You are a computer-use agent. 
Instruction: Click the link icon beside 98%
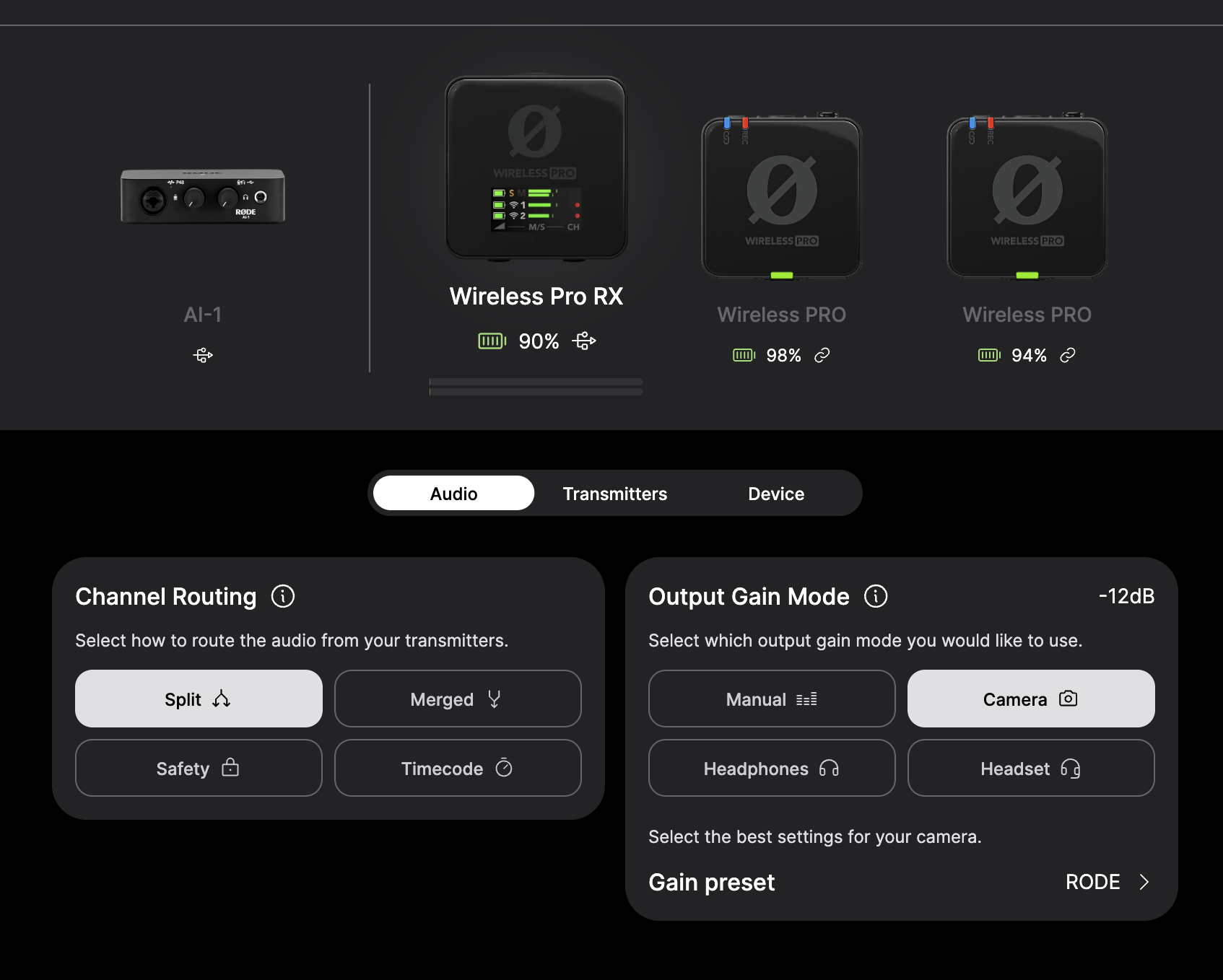point(822,355)
